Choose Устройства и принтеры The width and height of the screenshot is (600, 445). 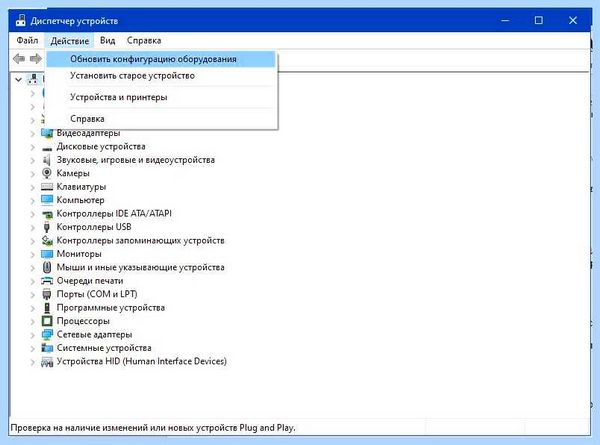161,97
